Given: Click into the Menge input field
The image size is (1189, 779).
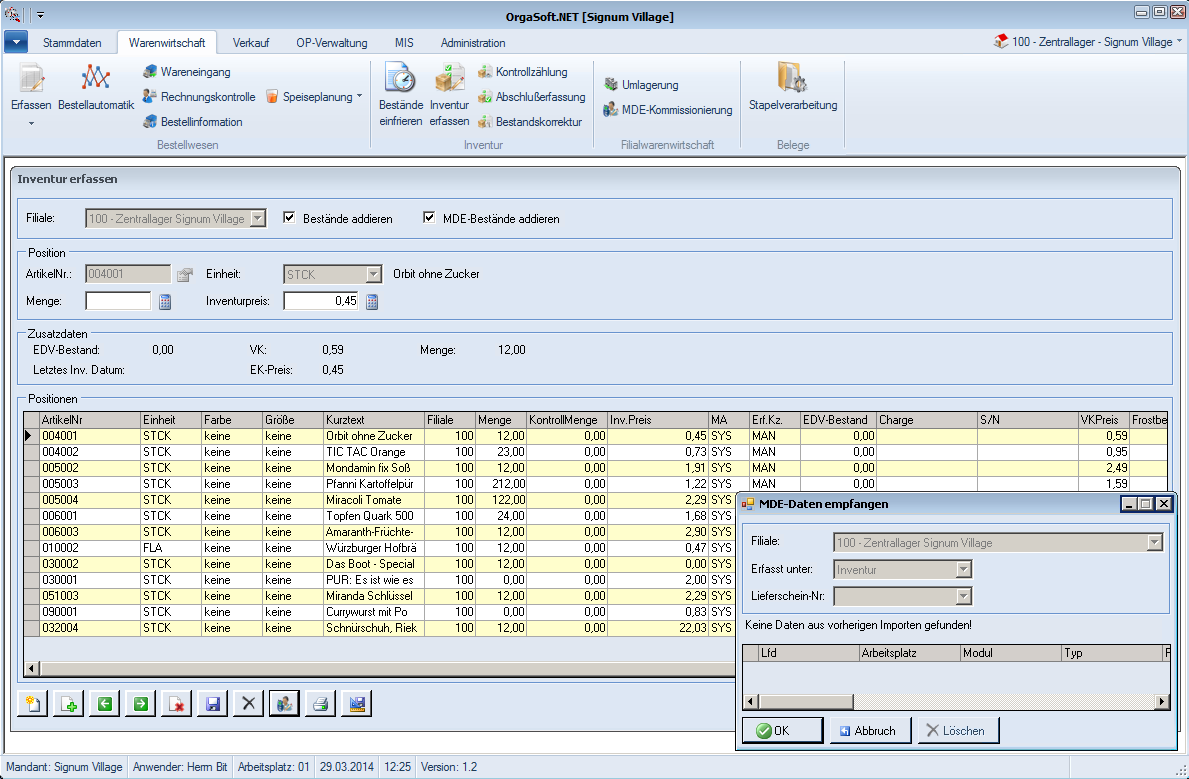Looking at the screenshot, I should [118, 301].
